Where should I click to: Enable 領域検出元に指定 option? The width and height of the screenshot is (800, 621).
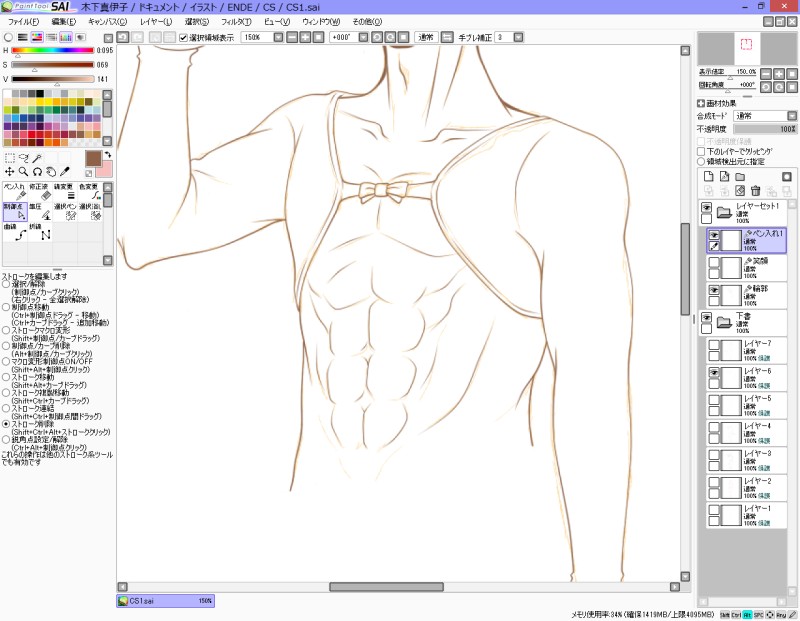pos(701,161)
